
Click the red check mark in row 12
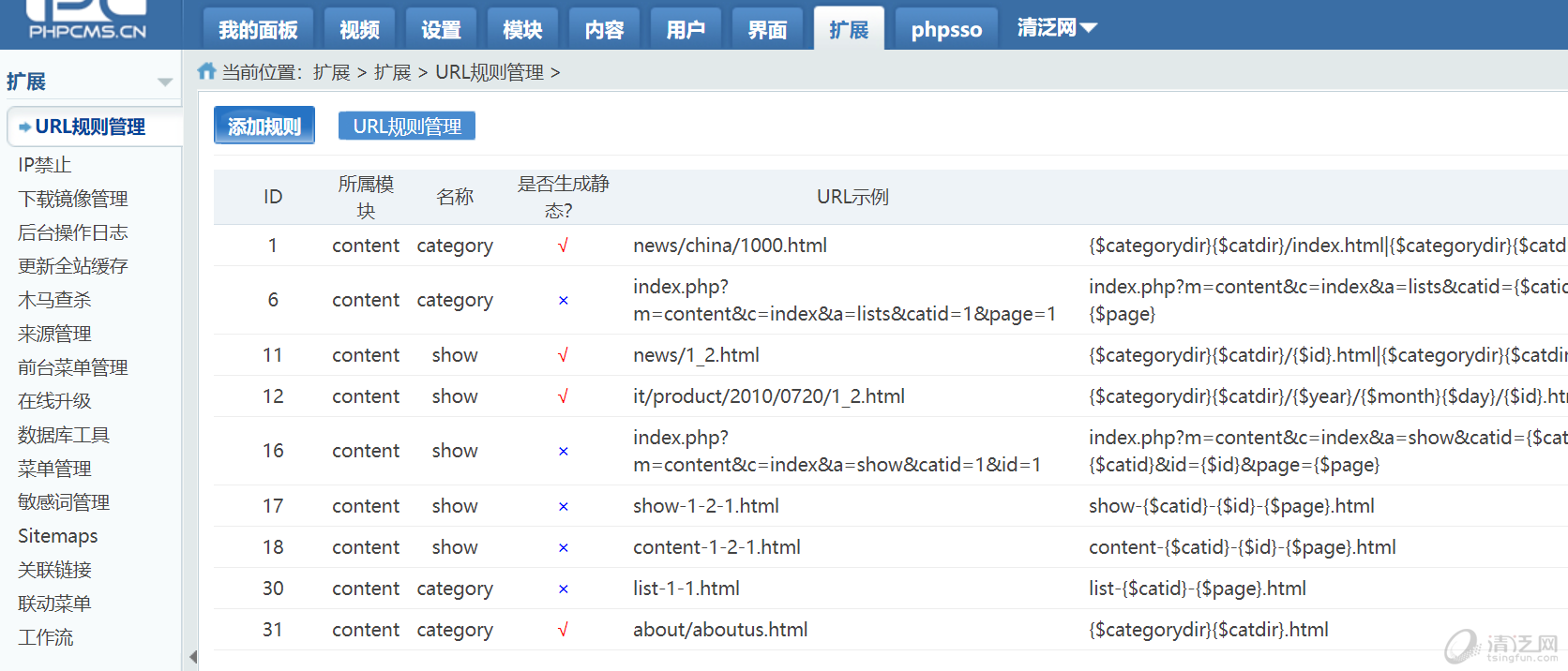tap(563, 396)
